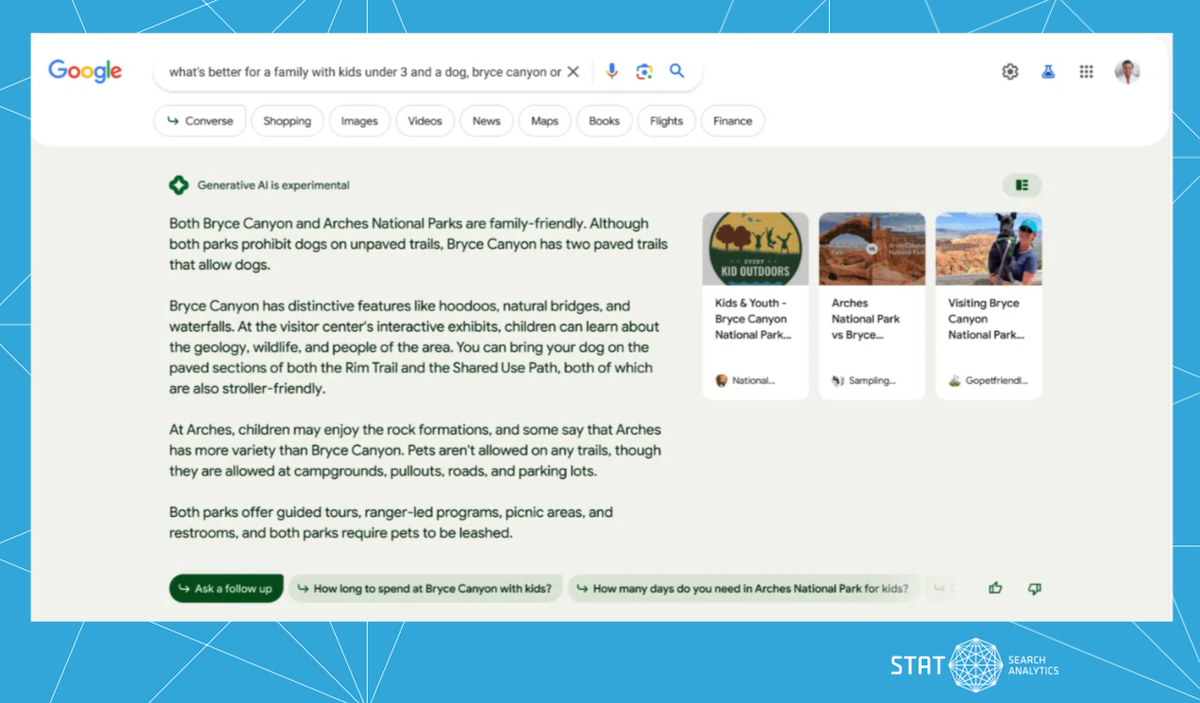This screenshot has height=703, width=1200.
Task: Open the Search Labs flask icon
Action: click(x=1047, y=71)
